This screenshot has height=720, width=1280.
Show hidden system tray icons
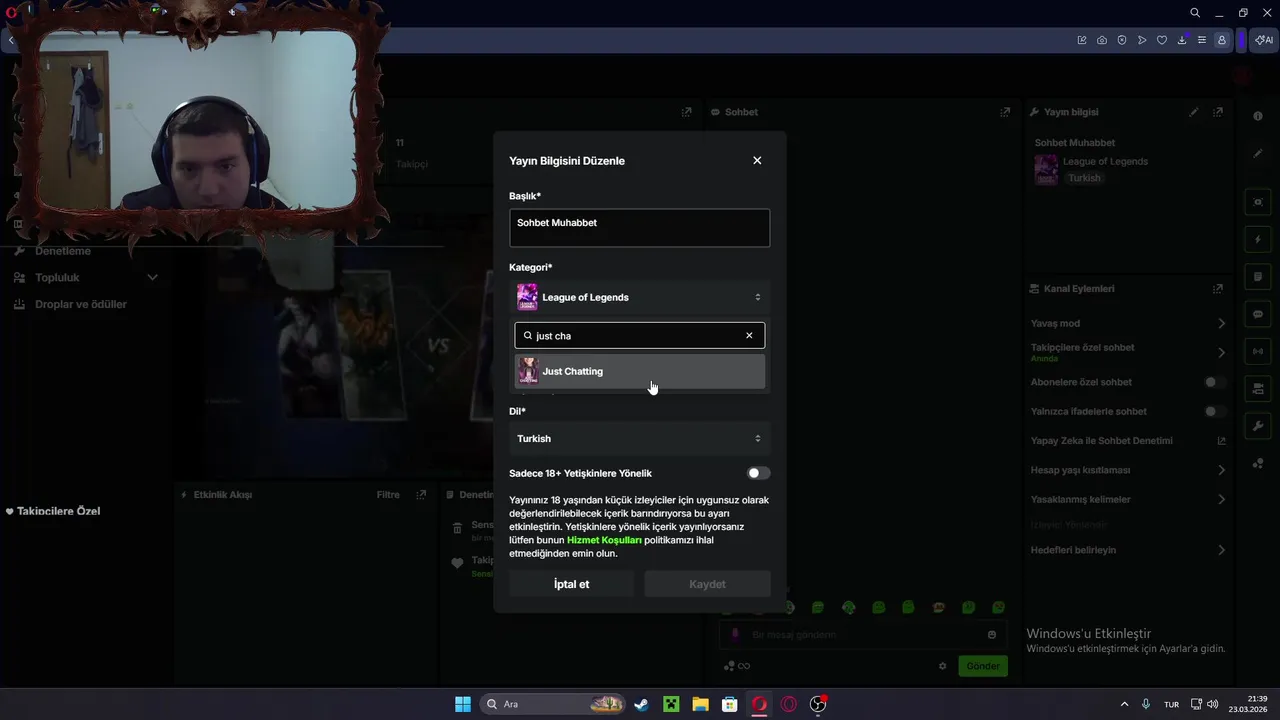pos(1124,704)
